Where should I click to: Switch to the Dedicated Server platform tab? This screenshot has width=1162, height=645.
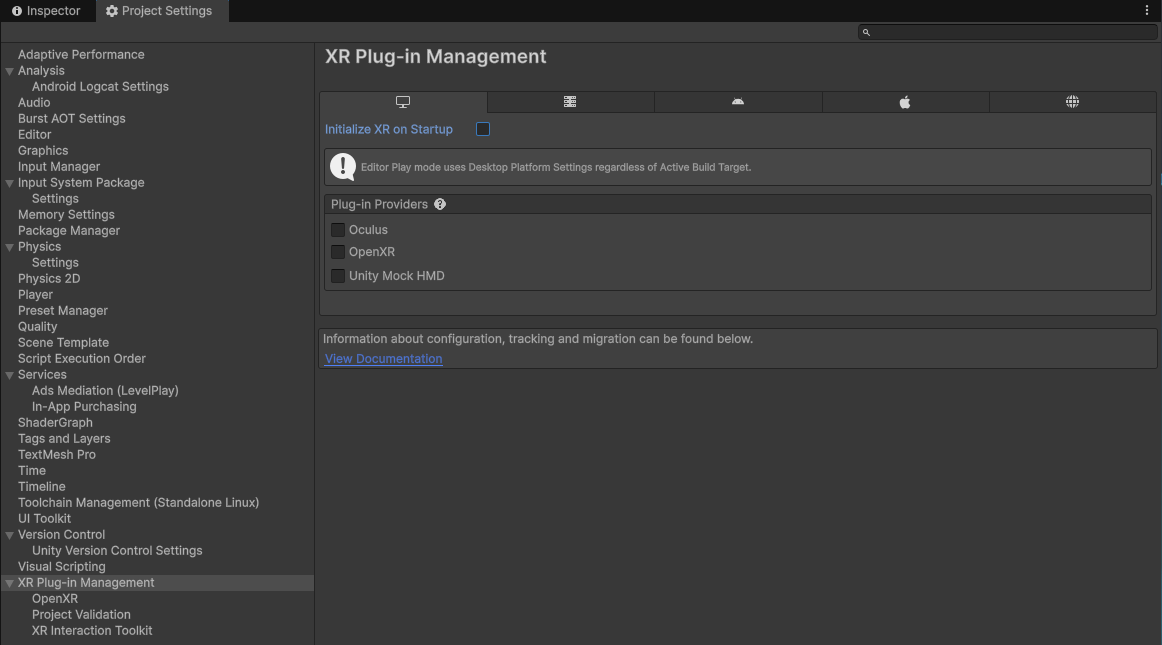point(570,102)
